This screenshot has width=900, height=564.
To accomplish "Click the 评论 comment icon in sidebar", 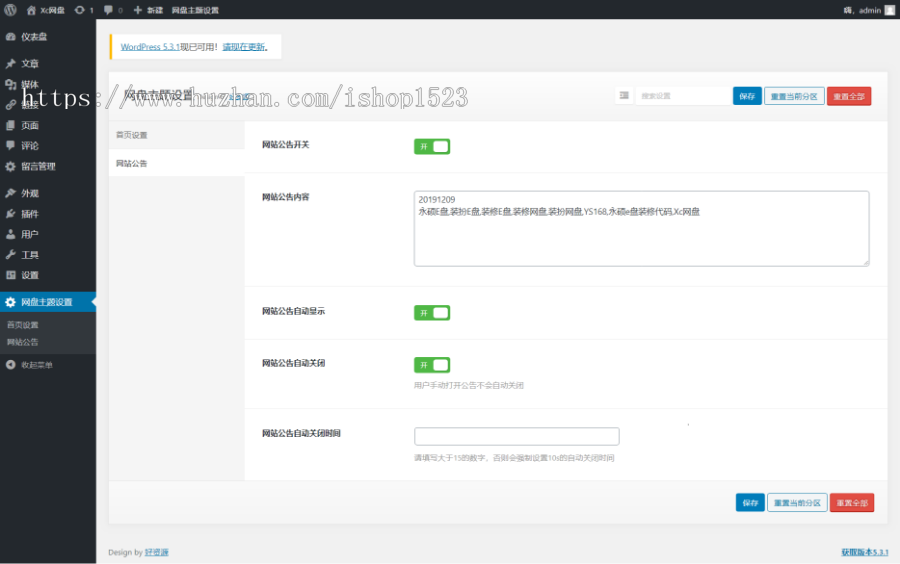I will [10, 145].
